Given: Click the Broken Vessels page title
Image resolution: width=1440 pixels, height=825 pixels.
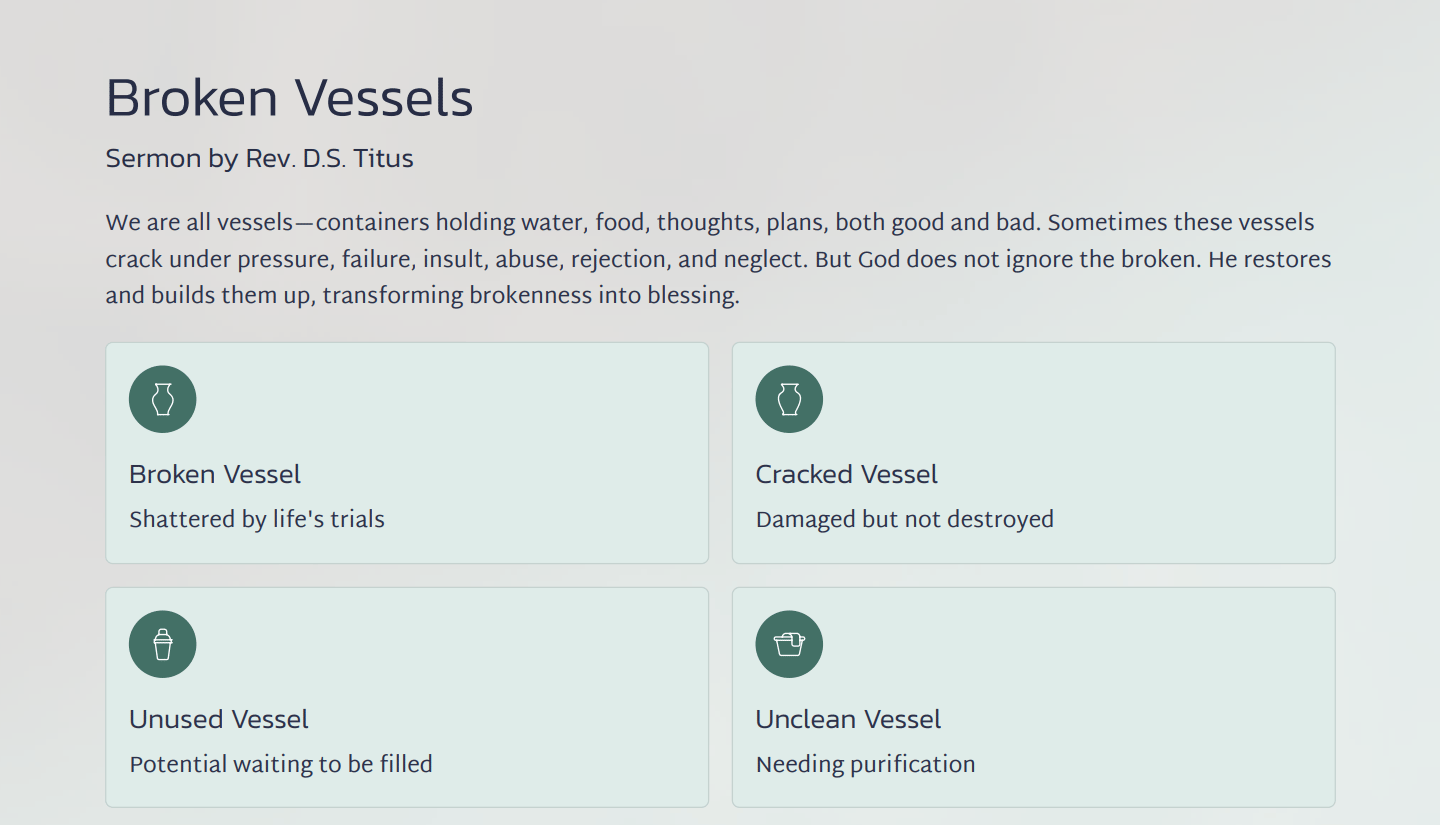Looking at the screenshot, I should click(x=289, y=98).
